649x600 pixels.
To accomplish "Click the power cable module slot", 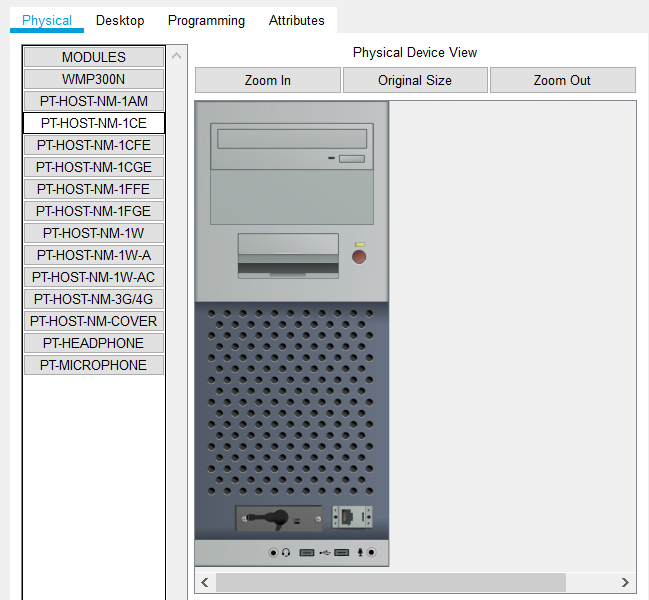I will pyautogui.click(x=279, y=518).
